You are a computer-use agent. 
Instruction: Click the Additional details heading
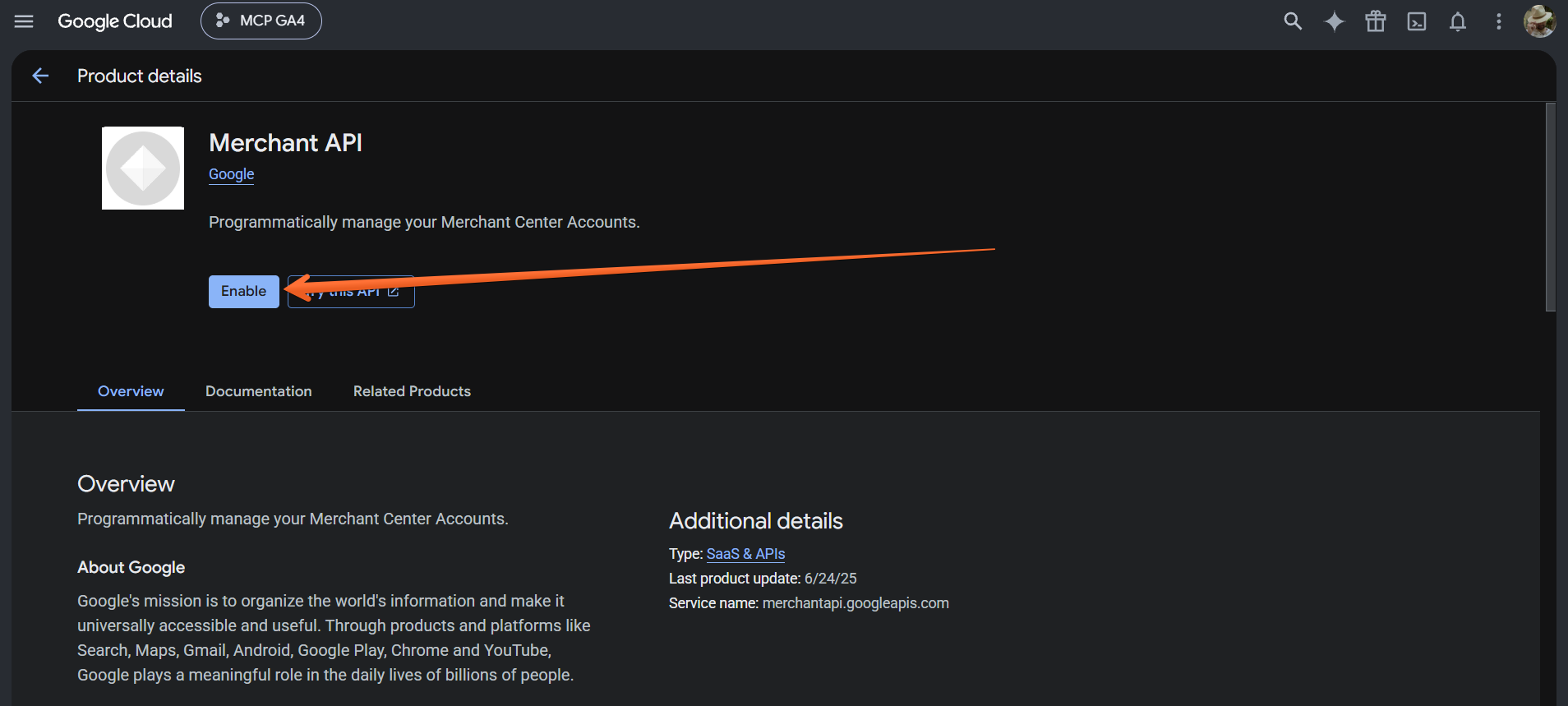pyautogui.click(x=756, y=521)
